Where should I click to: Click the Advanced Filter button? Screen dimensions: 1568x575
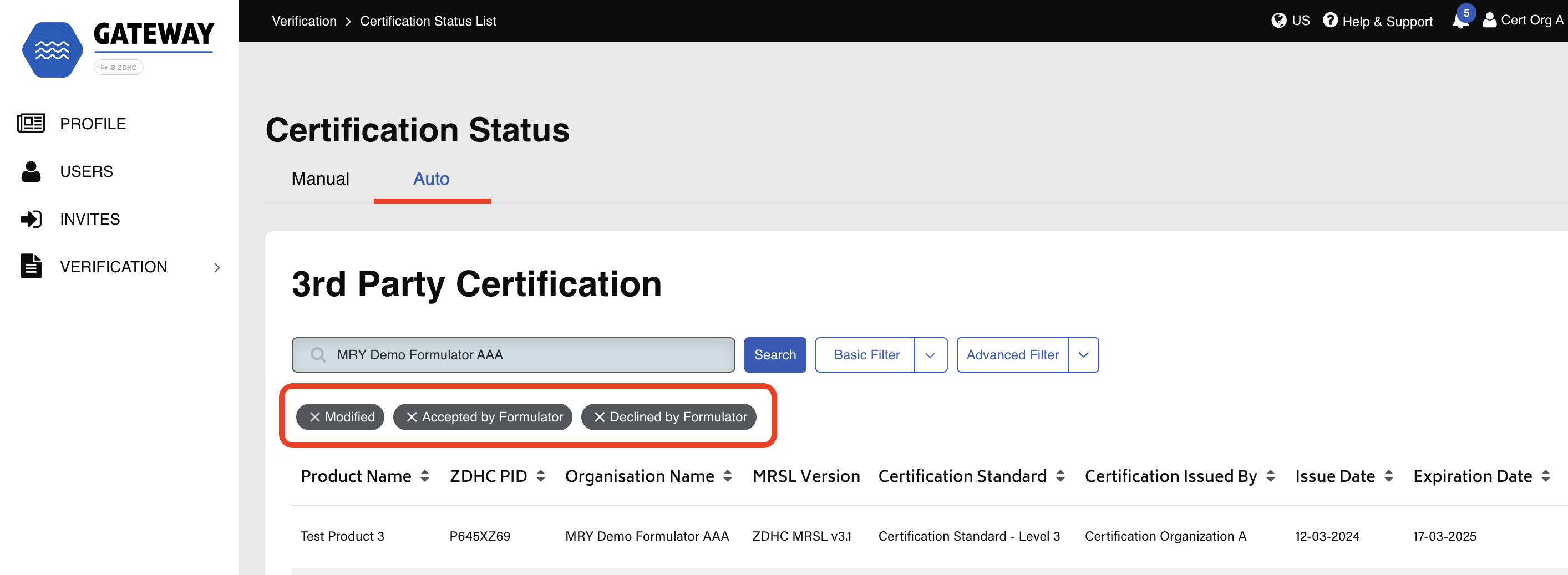1012,355
